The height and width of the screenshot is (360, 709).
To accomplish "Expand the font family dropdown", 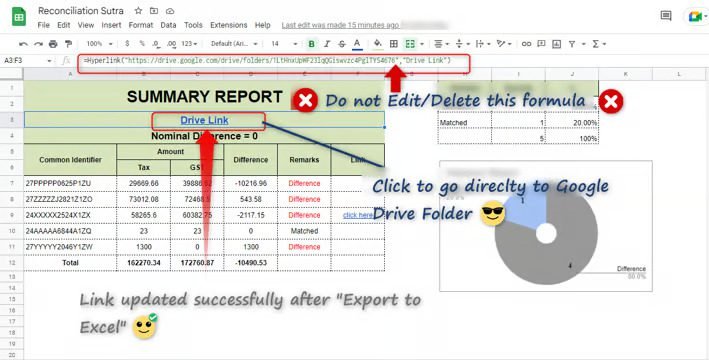I will coord(234,44).
